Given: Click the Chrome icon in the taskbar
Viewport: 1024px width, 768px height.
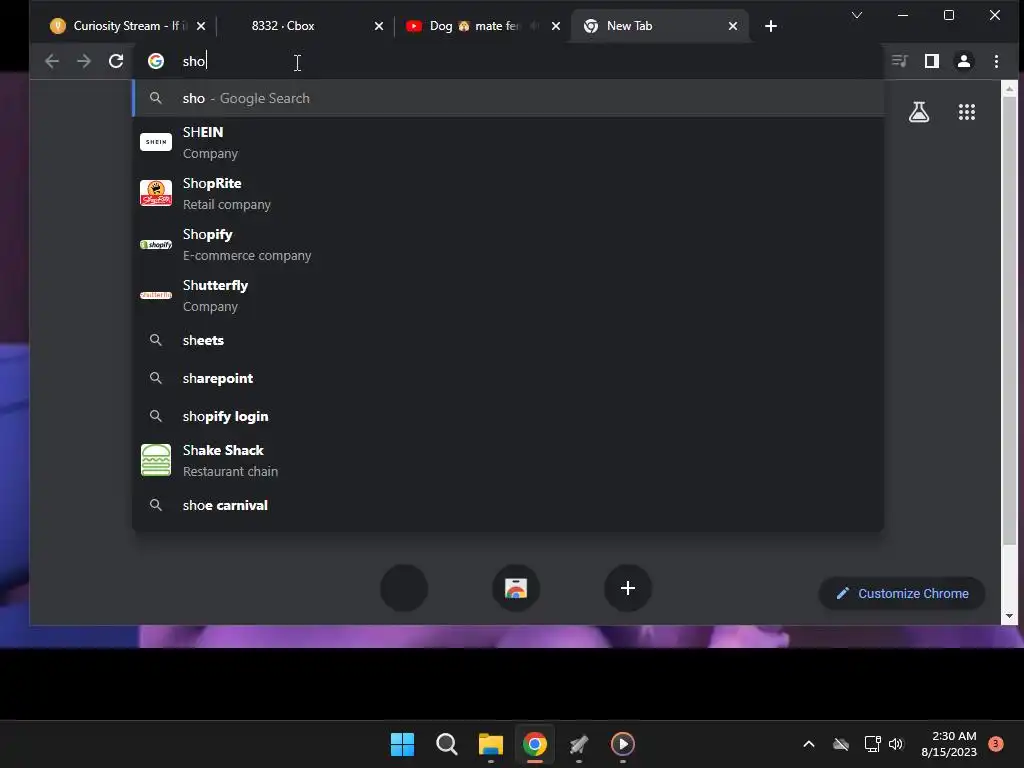Looking at the screenshot, I should tap(535, 744).
